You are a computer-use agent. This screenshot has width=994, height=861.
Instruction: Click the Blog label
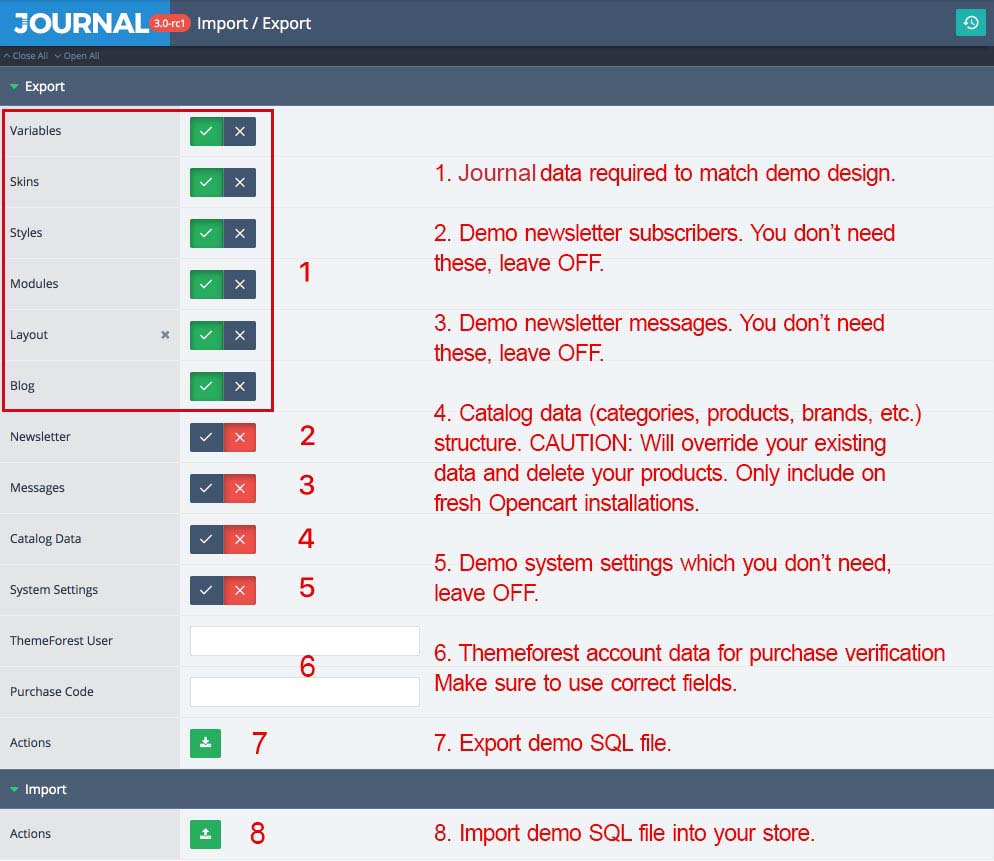(x=22, y=385)
